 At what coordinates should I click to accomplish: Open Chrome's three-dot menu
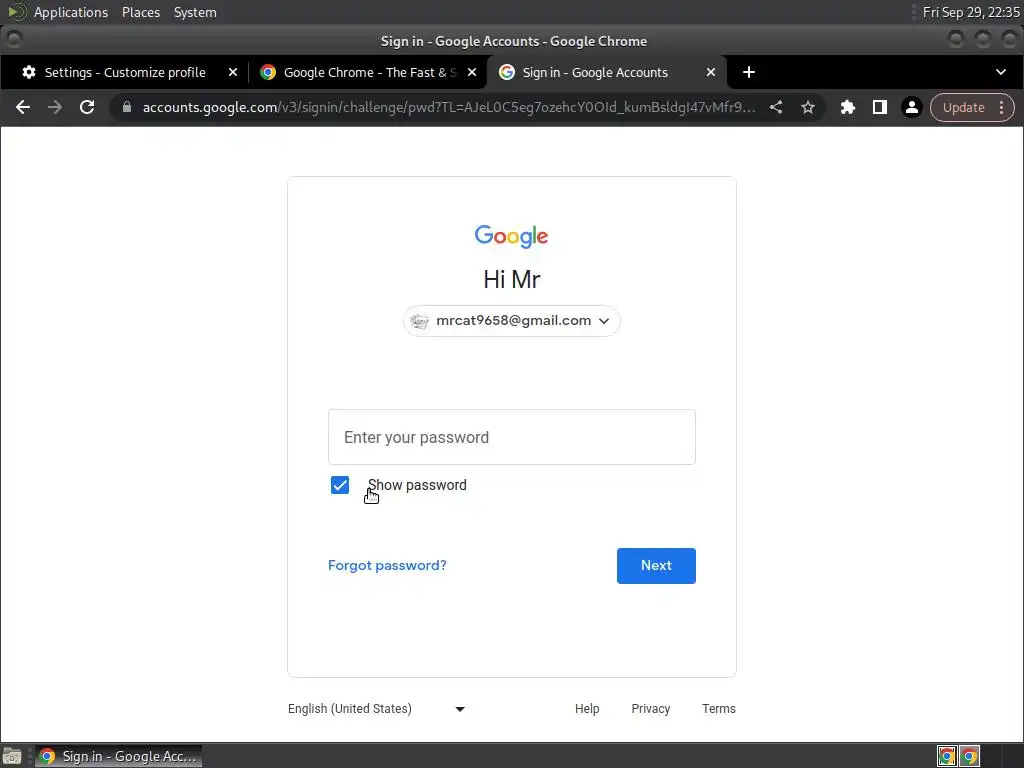[1002, 107]
